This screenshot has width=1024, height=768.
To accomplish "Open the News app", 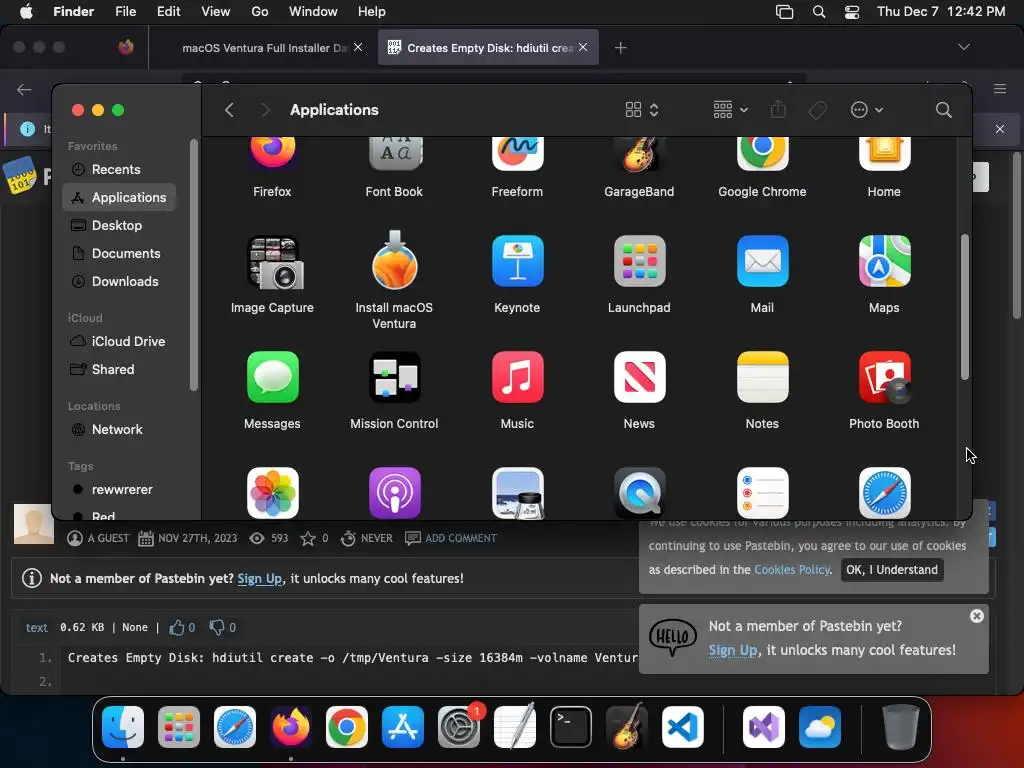I will pyautogui.click(x=639, y=377).
